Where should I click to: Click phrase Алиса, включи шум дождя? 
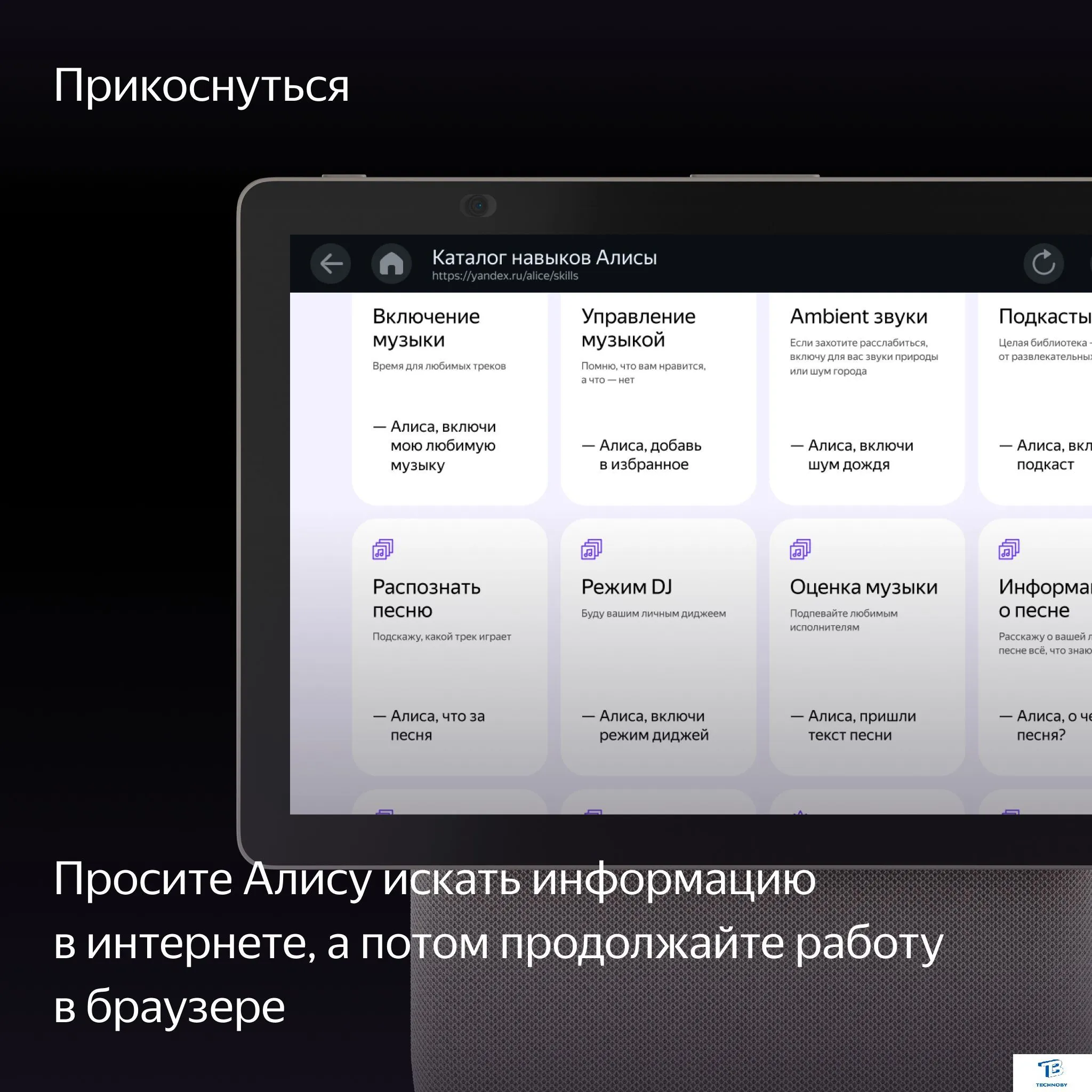coord(852,455)
